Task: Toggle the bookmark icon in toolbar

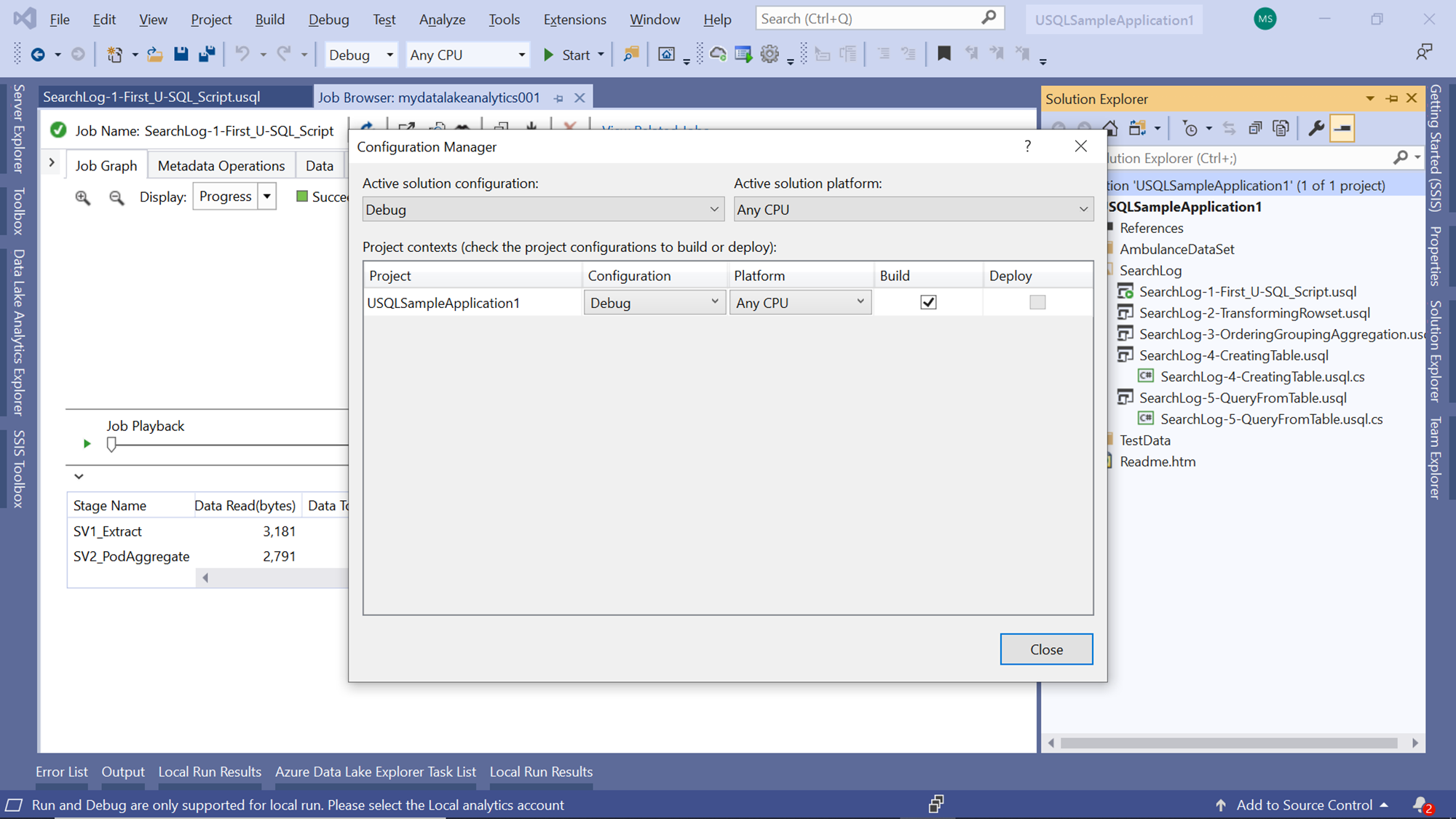Action: point(943,54)
